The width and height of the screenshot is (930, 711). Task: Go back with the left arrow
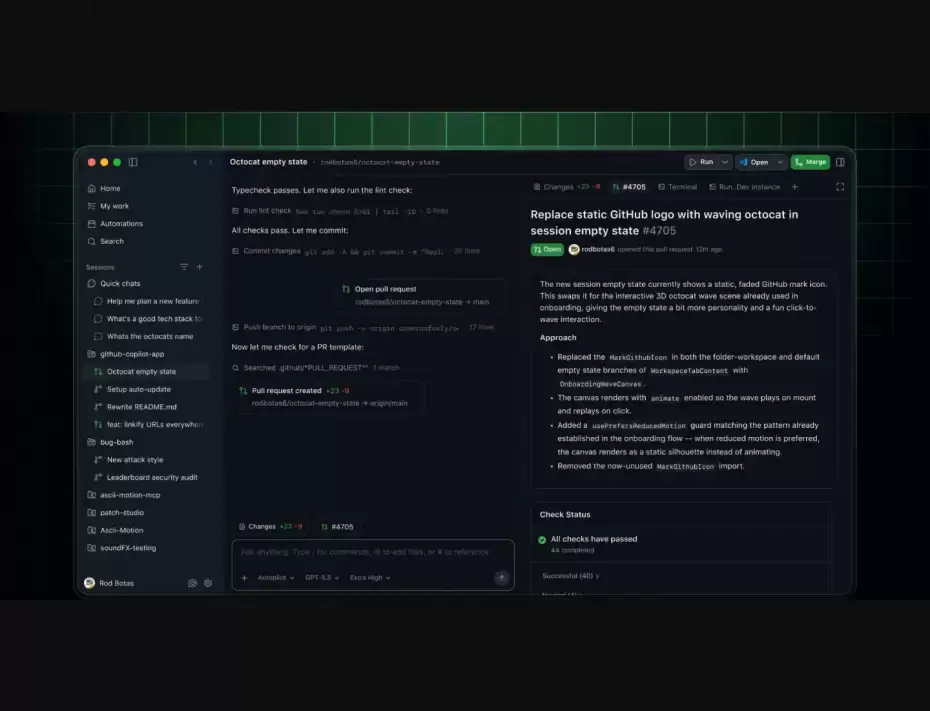coord(195,162)
